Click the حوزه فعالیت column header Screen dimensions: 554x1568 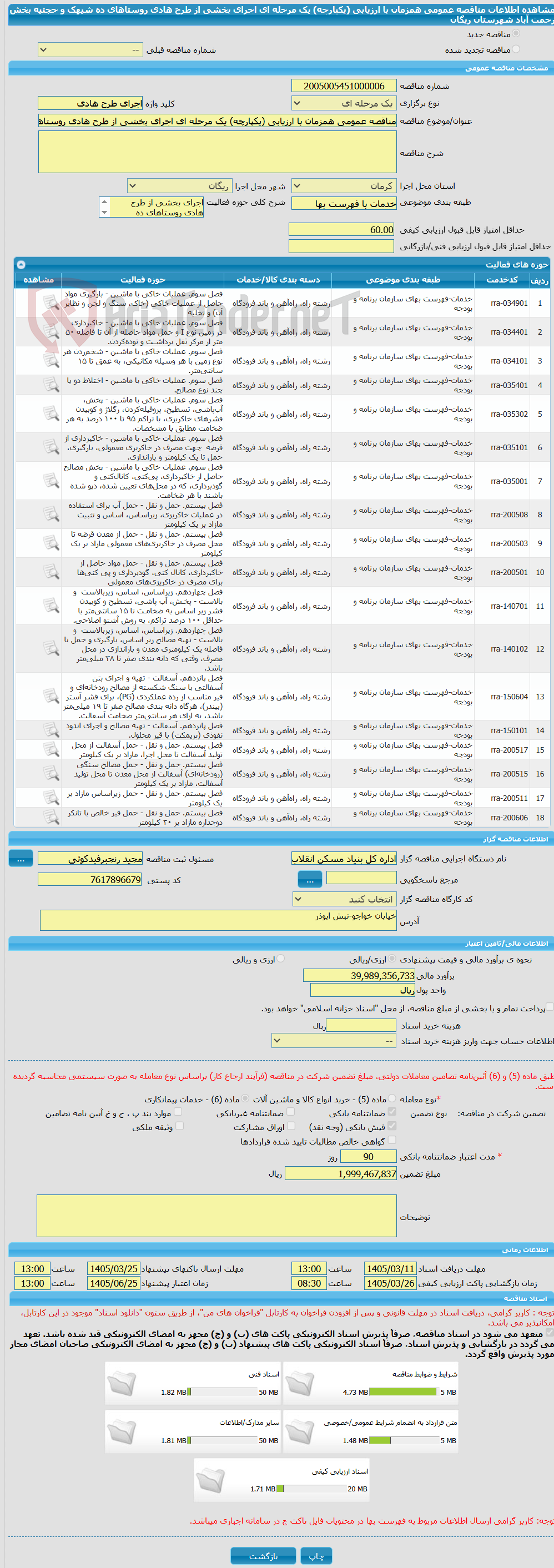[x=143, y=279]
